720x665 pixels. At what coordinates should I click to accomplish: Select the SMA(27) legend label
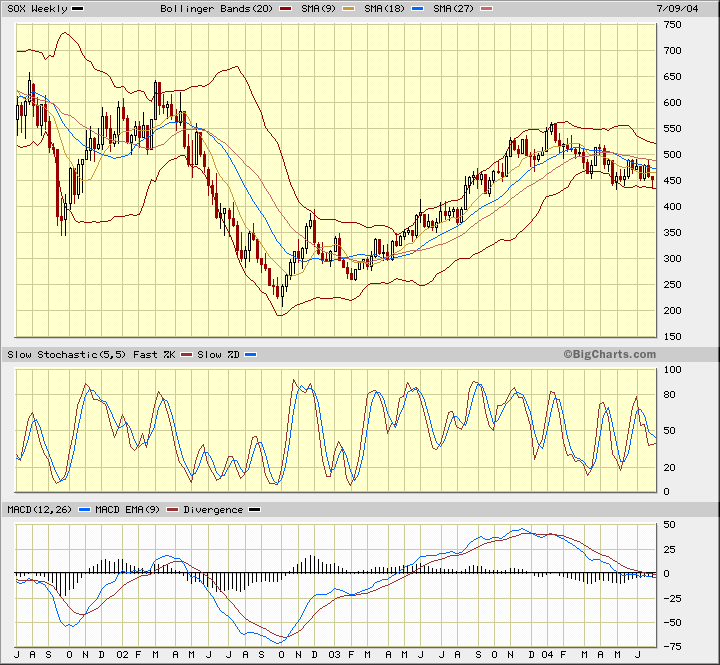pyautogui.click(x=453, y=9)
